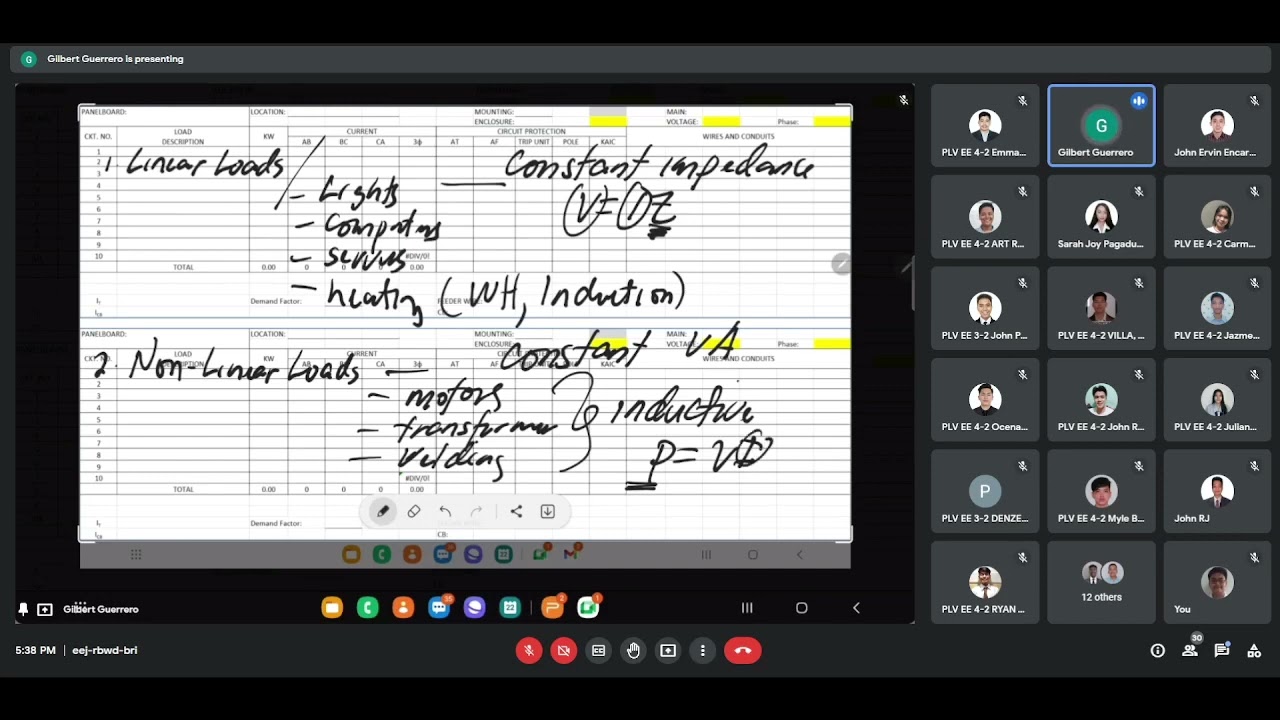Image resolution: width=1280 pixels, height=720 pixels.
Task: Click phone home navigation button
Action: (801, 608)
